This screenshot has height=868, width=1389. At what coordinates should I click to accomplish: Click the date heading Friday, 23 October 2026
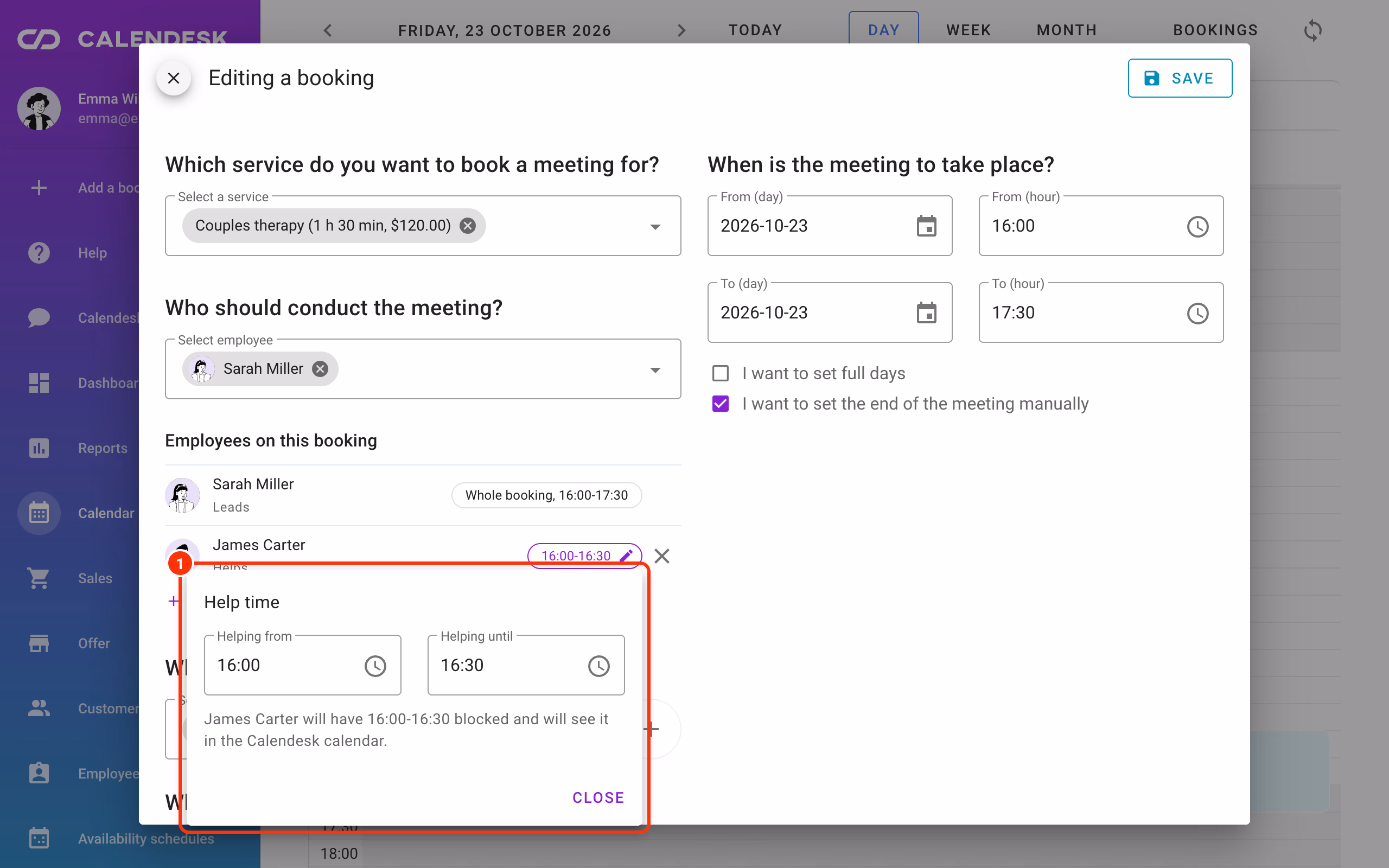[x=505, y=30]
